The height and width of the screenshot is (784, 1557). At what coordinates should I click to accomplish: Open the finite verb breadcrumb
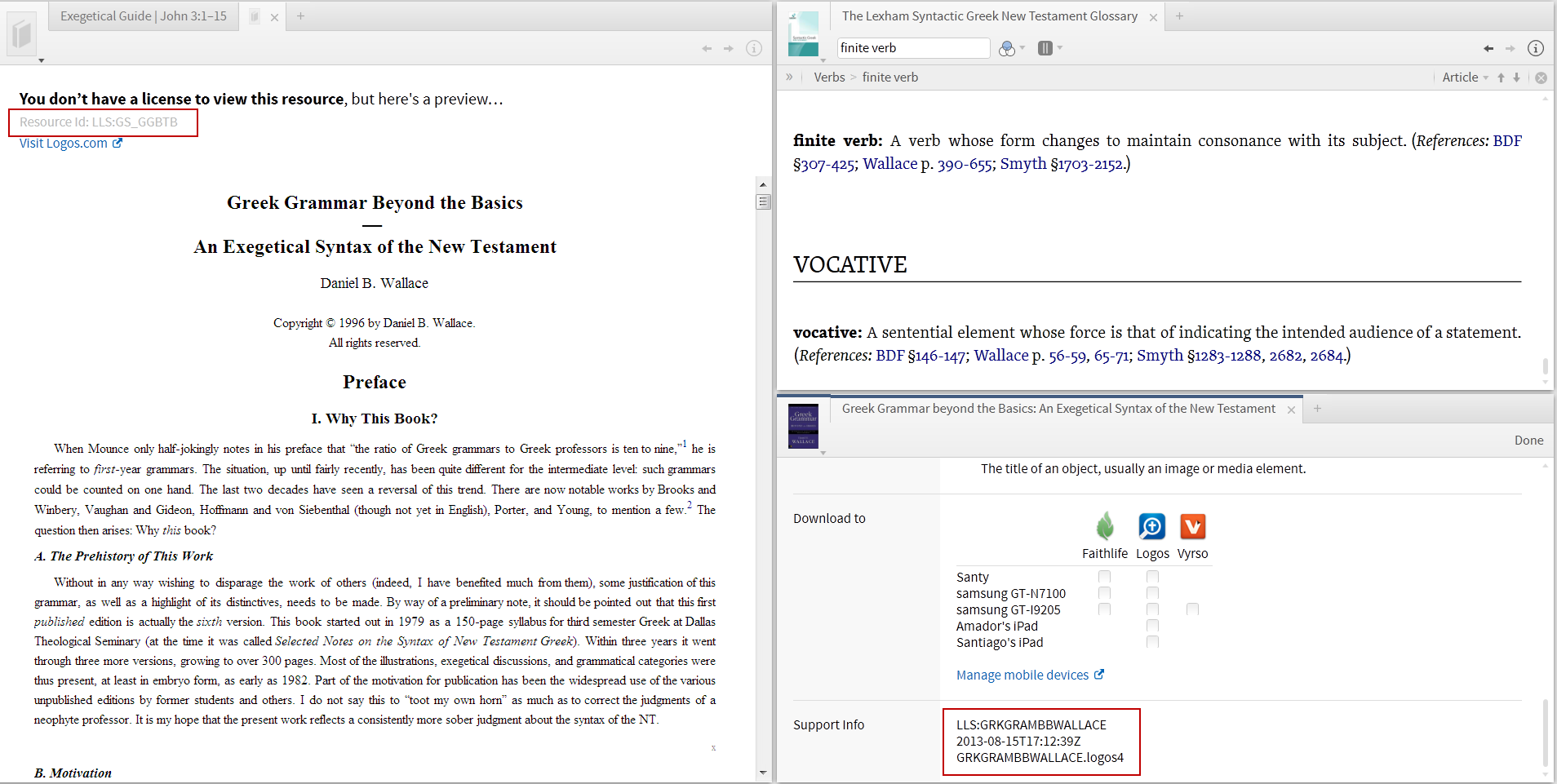pos(890,78)
